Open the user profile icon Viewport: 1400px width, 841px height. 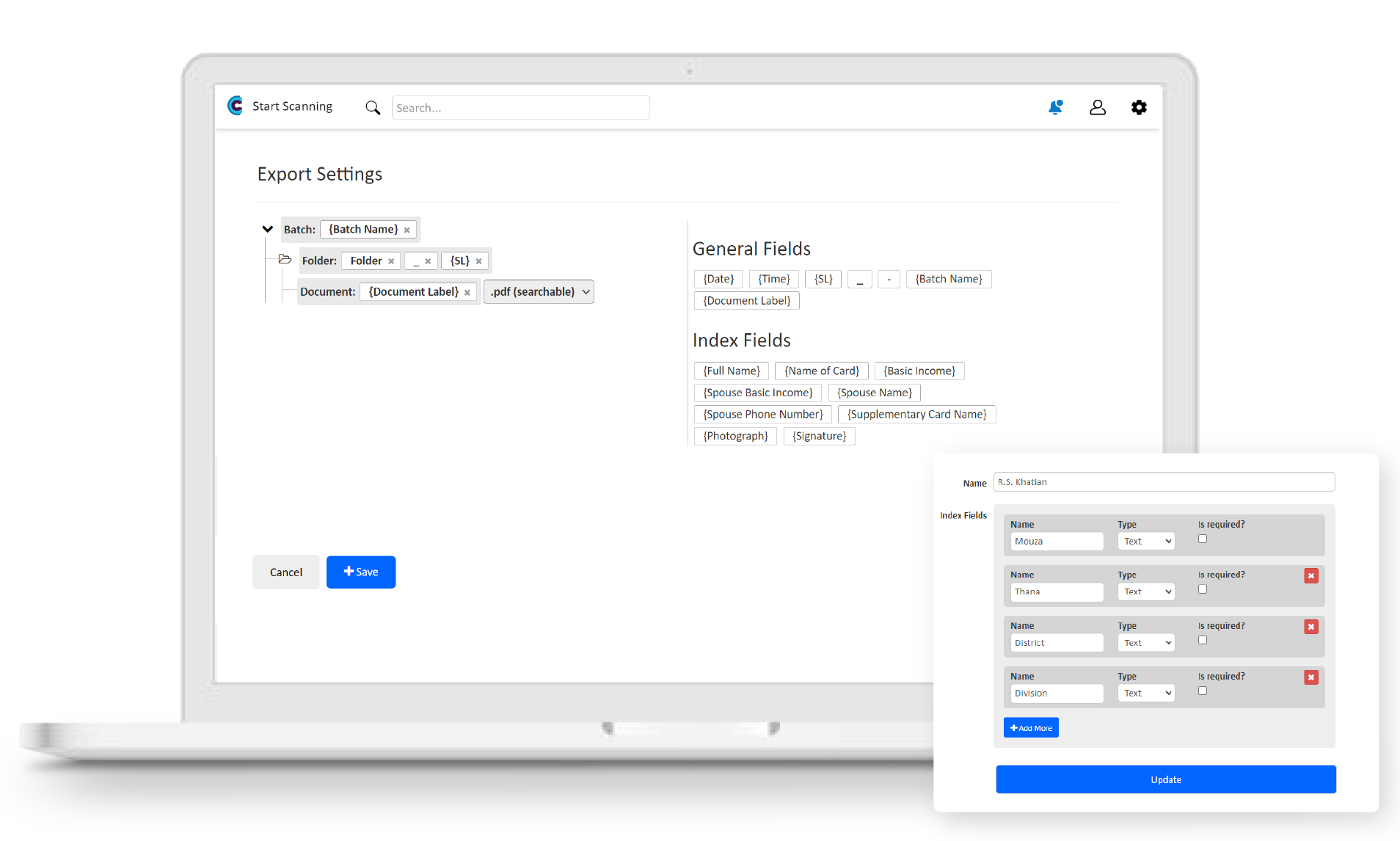tap(1098, 108)
